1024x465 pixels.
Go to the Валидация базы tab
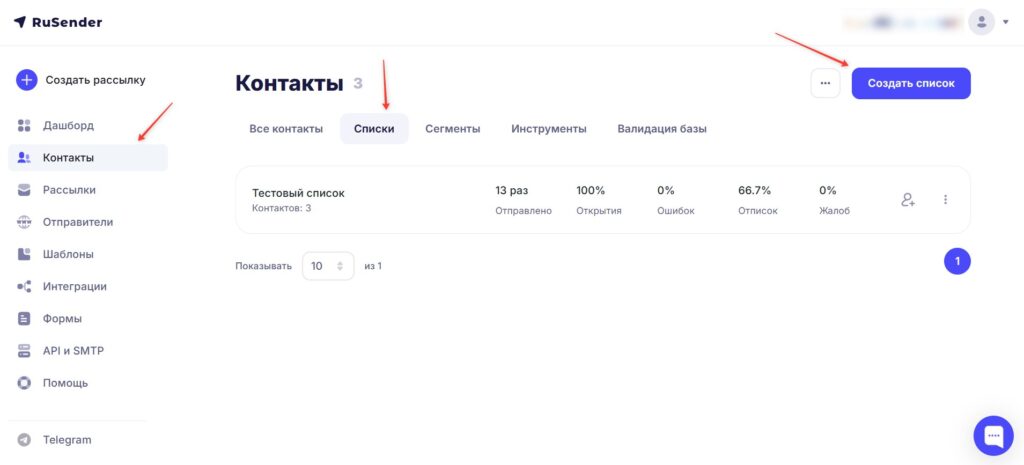[x=662, y=129]
